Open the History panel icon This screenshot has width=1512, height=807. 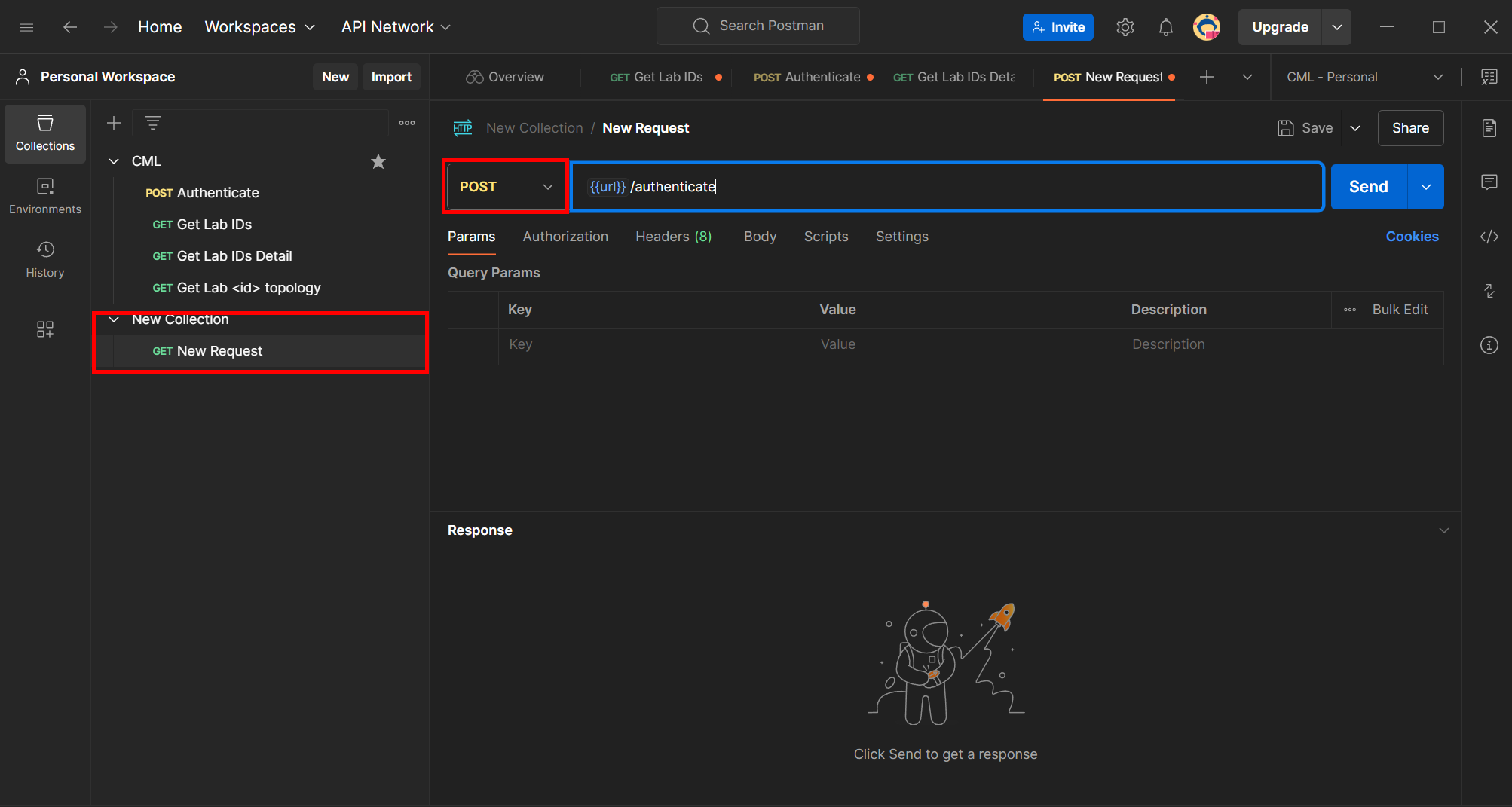[x=44, y=258]
